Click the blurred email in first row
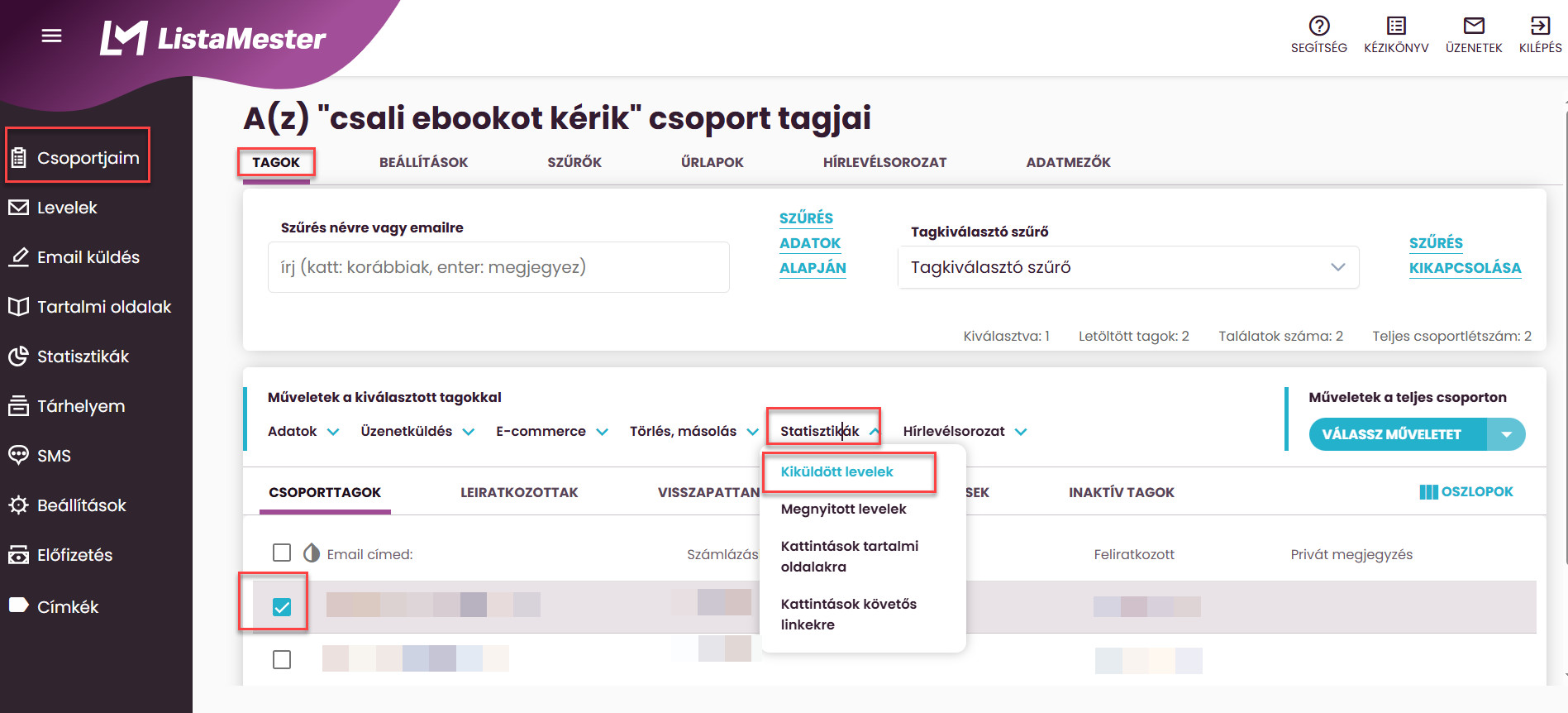This screenshot has height=713, width=1568. 433,605
